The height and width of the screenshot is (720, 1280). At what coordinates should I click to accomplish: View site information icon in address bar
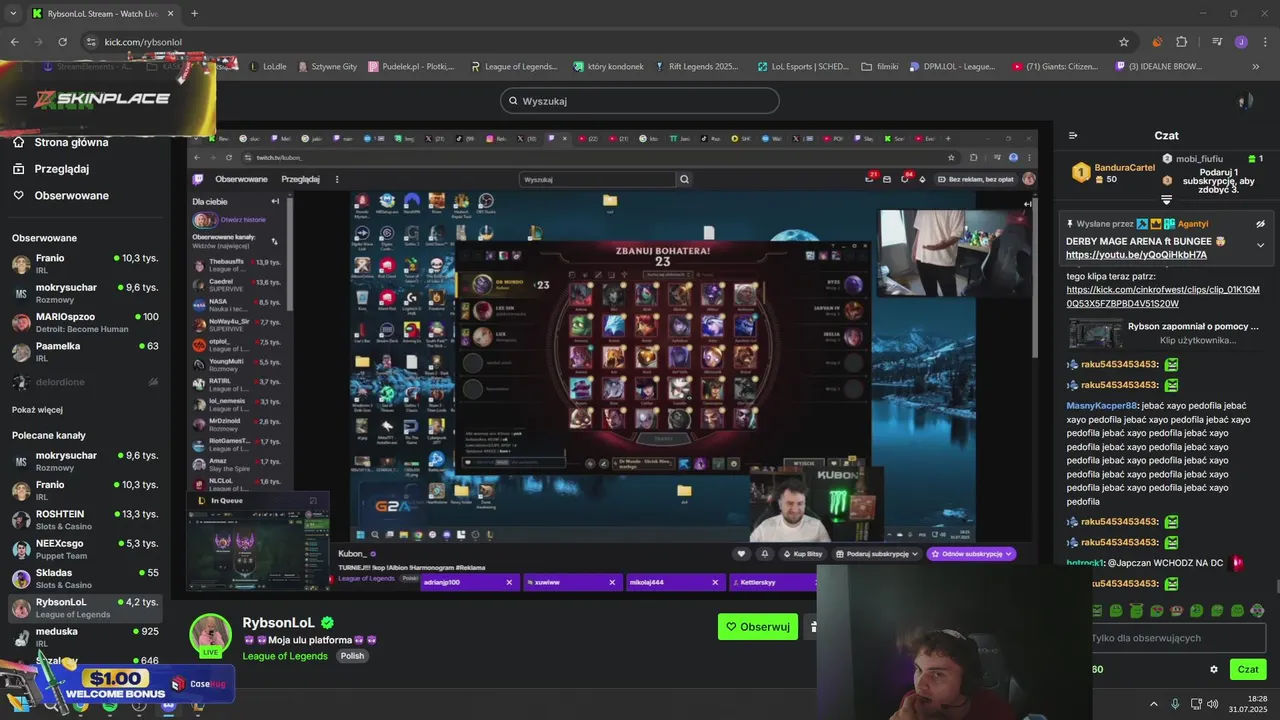[91, 42]
